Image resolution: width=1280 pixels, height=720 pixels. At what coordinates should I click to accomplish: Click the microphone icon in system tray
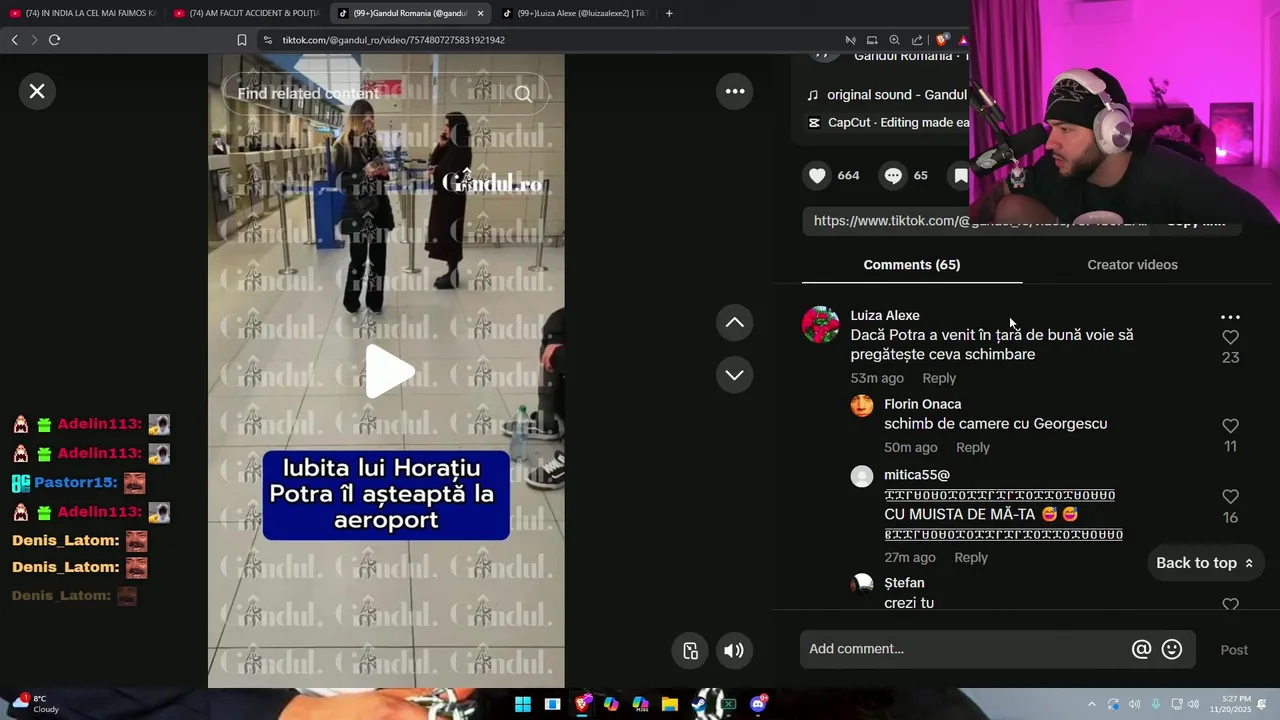[x=1156, y=705]
